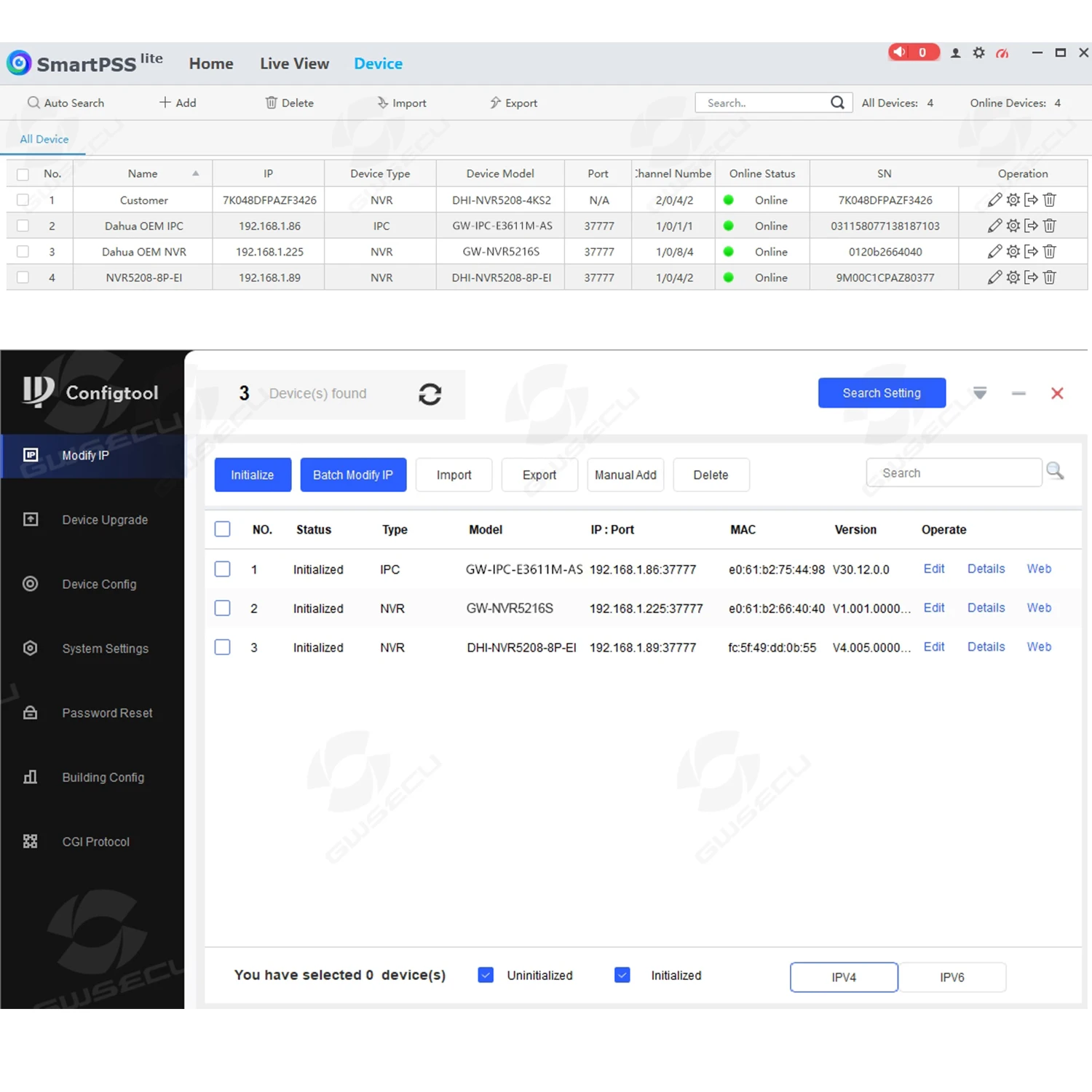Open Web link for GW-IPC-E3611M-AS

tap(1039, 569)
